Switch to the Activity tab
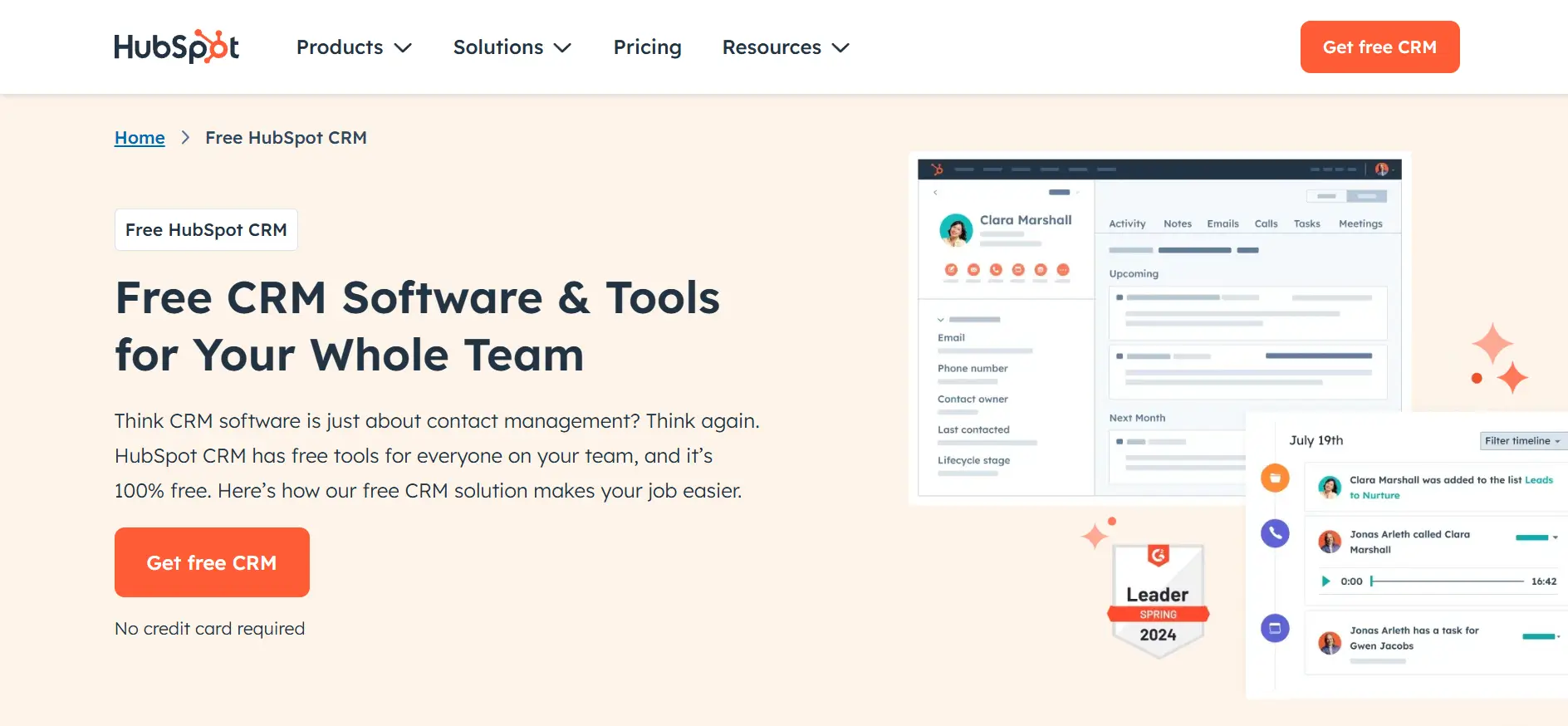 click(1127, 223)
